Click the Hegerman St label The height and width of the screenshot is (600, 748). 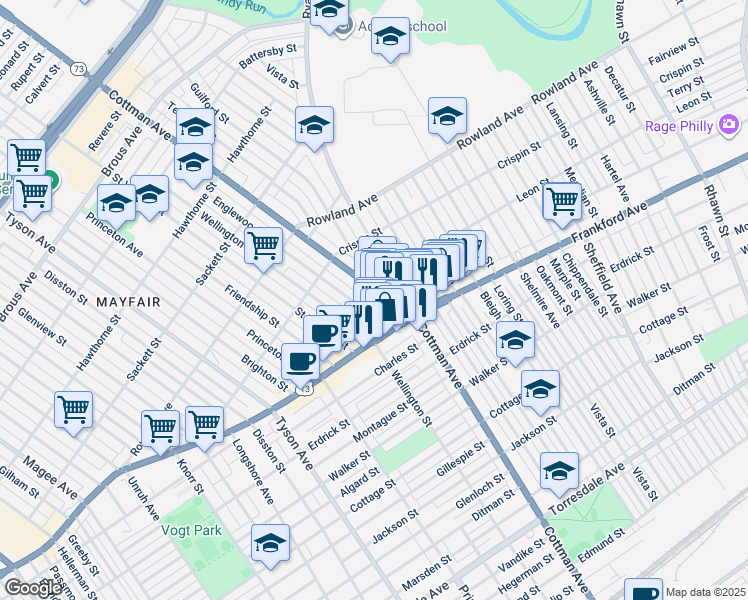525,573
